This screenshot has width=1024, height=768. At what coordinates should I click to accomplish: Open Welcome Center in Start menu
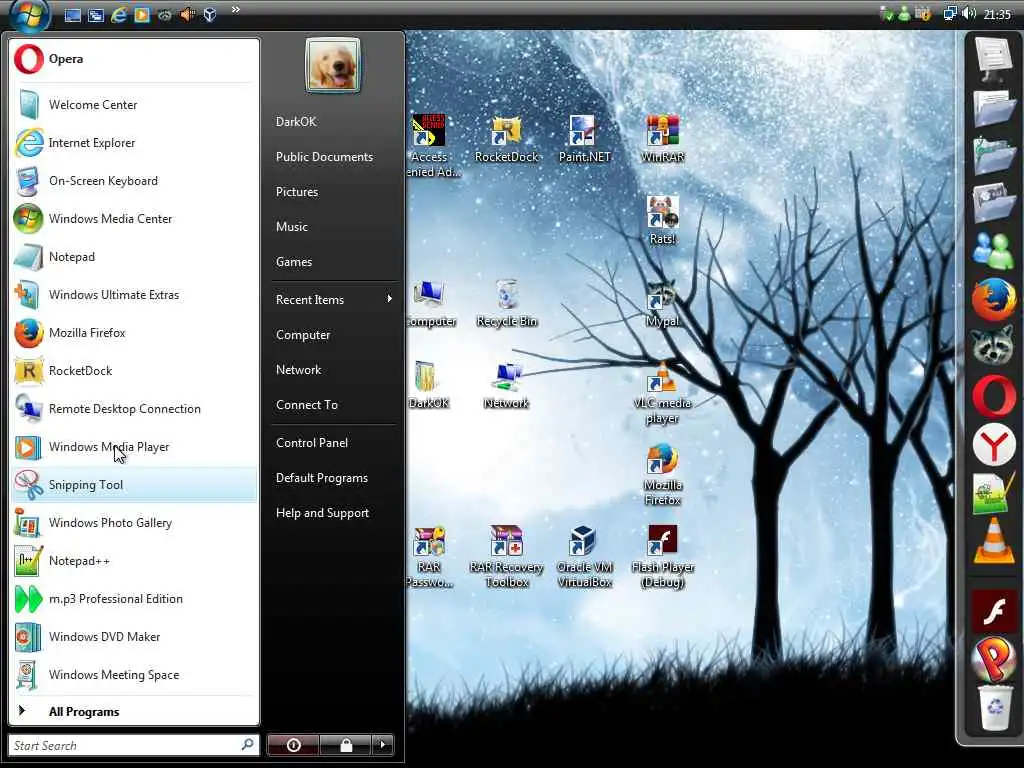pos(134,104)
